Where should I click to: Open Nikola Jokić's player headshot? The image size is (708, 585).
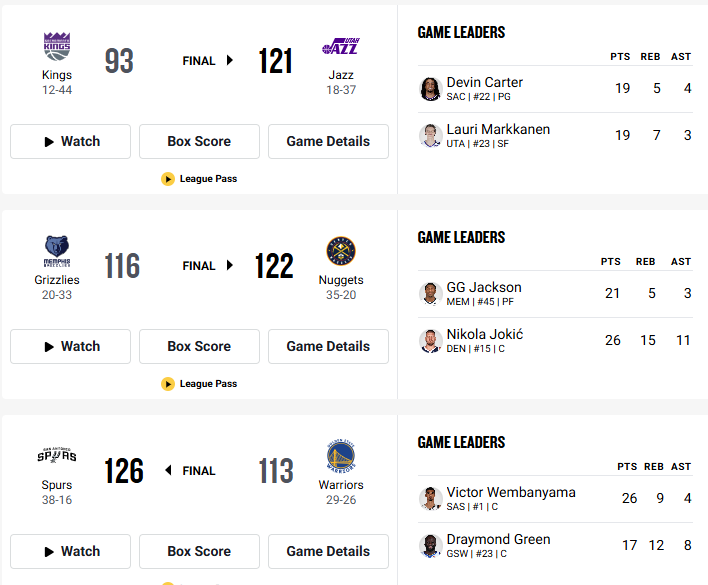coord(430,340)
